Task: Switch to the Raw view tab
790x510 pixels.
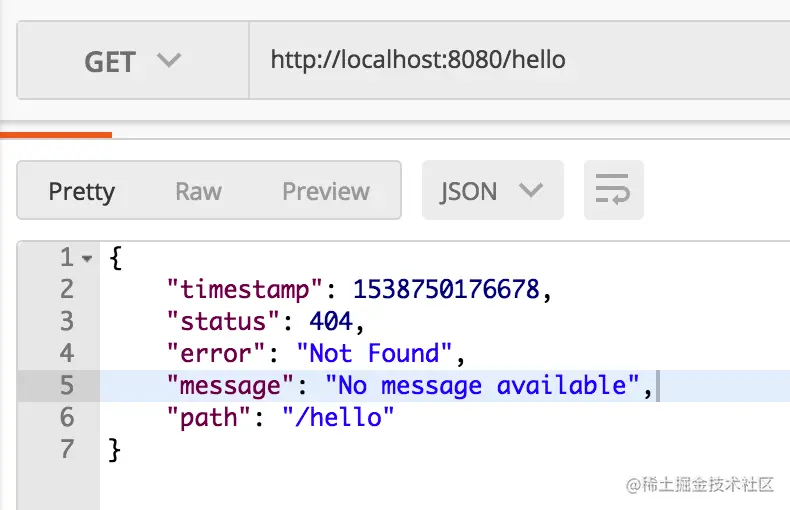Action: pyautogui.click(x=199, y=192)
